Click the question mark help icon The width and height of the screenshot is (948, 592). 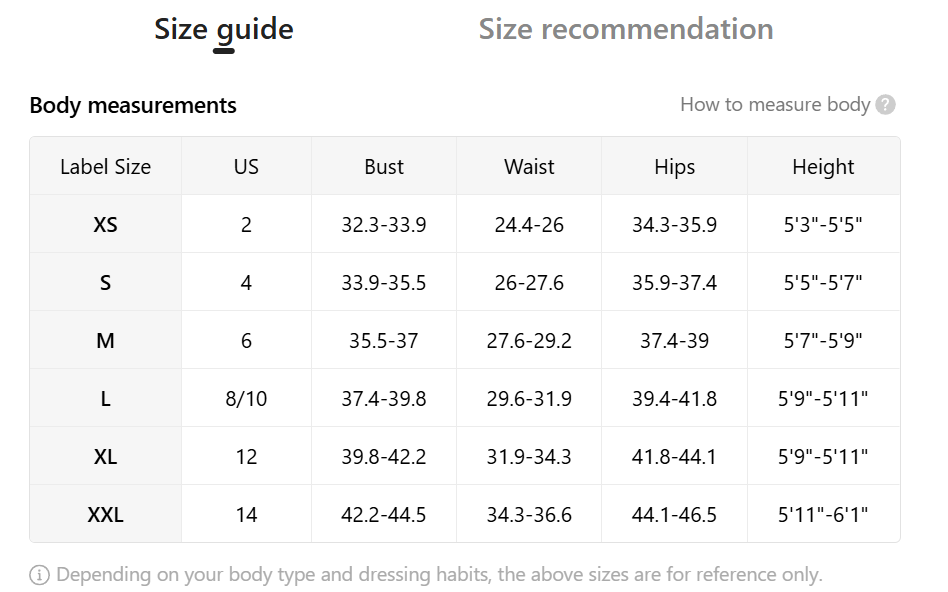tap(885, 105)
